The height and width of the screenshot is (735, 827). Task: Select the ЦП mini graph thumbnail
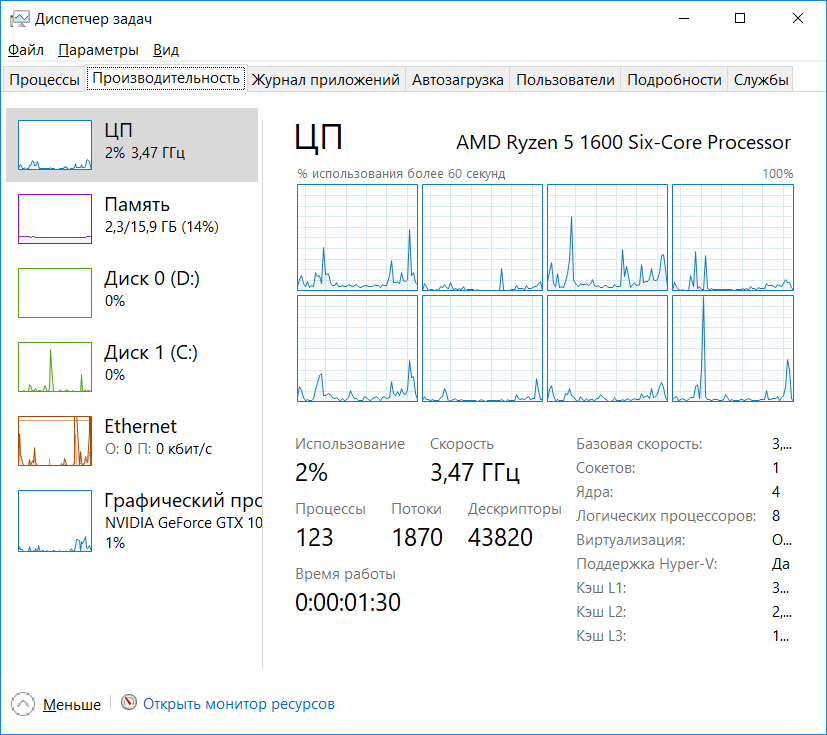[54, 145]
